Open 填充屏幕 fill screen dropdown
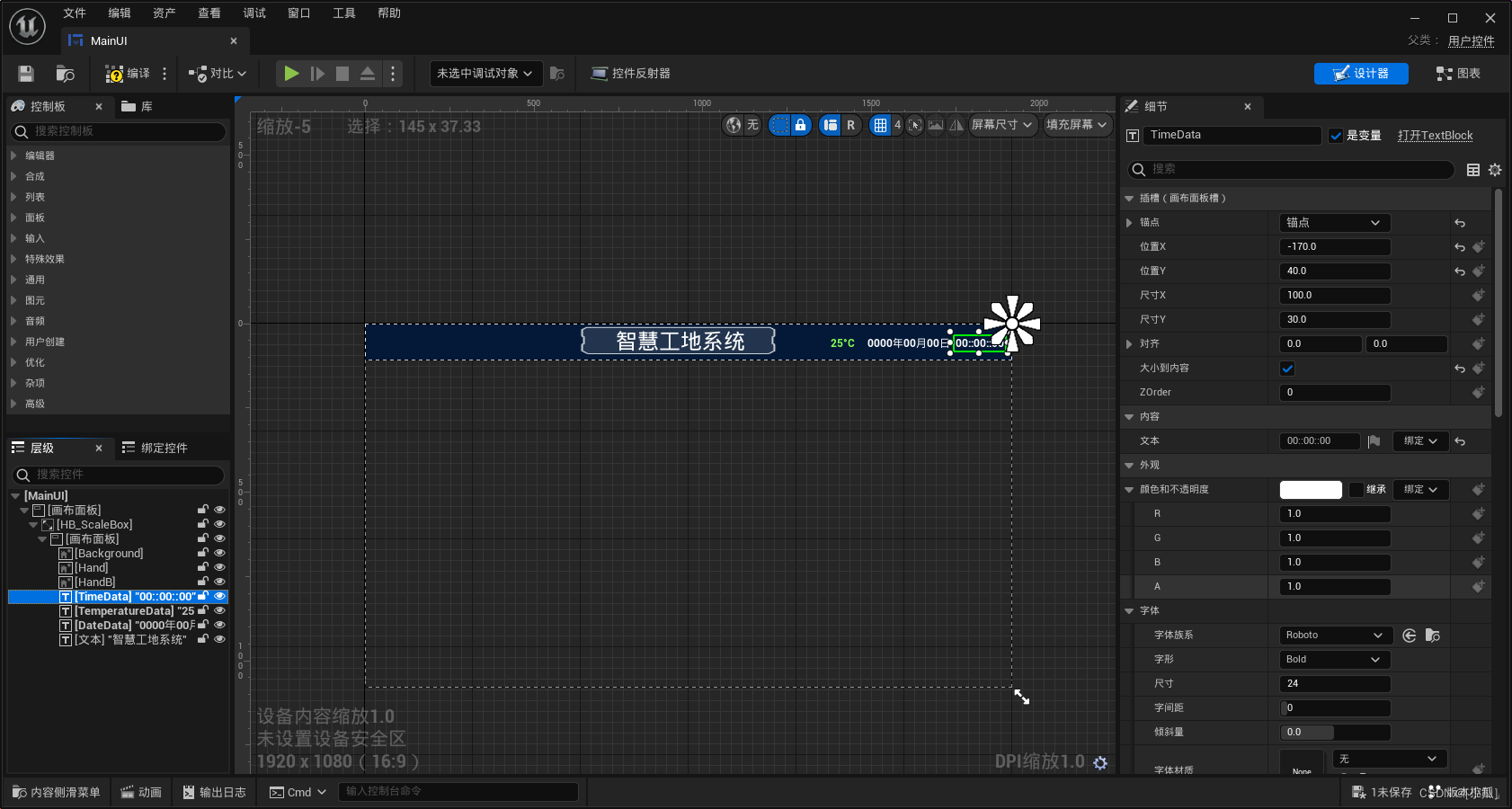This screenshot has width=1512, height=809. (x=1077, y=125)
